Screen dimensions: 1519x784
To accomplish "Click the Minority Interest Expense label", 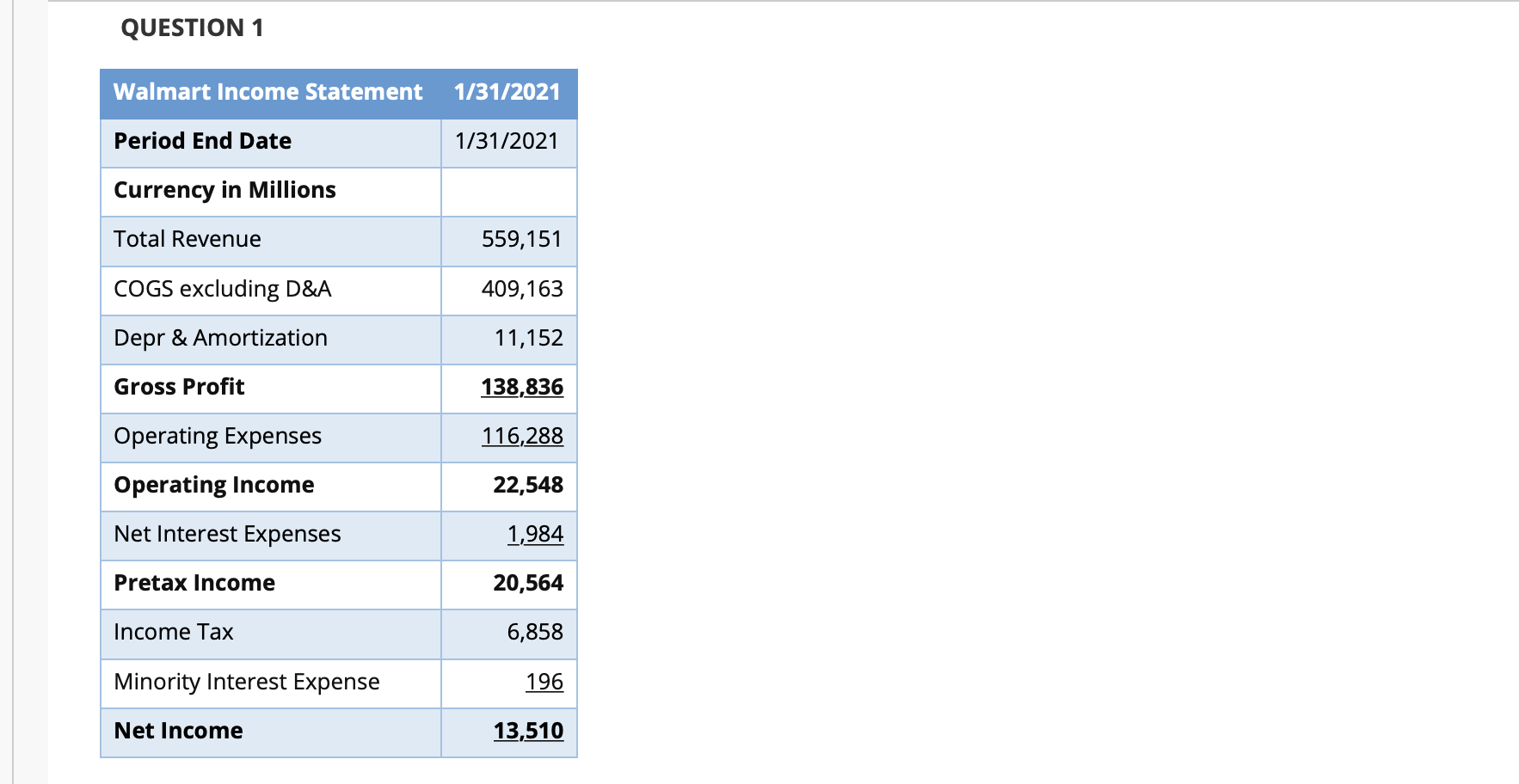I will 247,682.
